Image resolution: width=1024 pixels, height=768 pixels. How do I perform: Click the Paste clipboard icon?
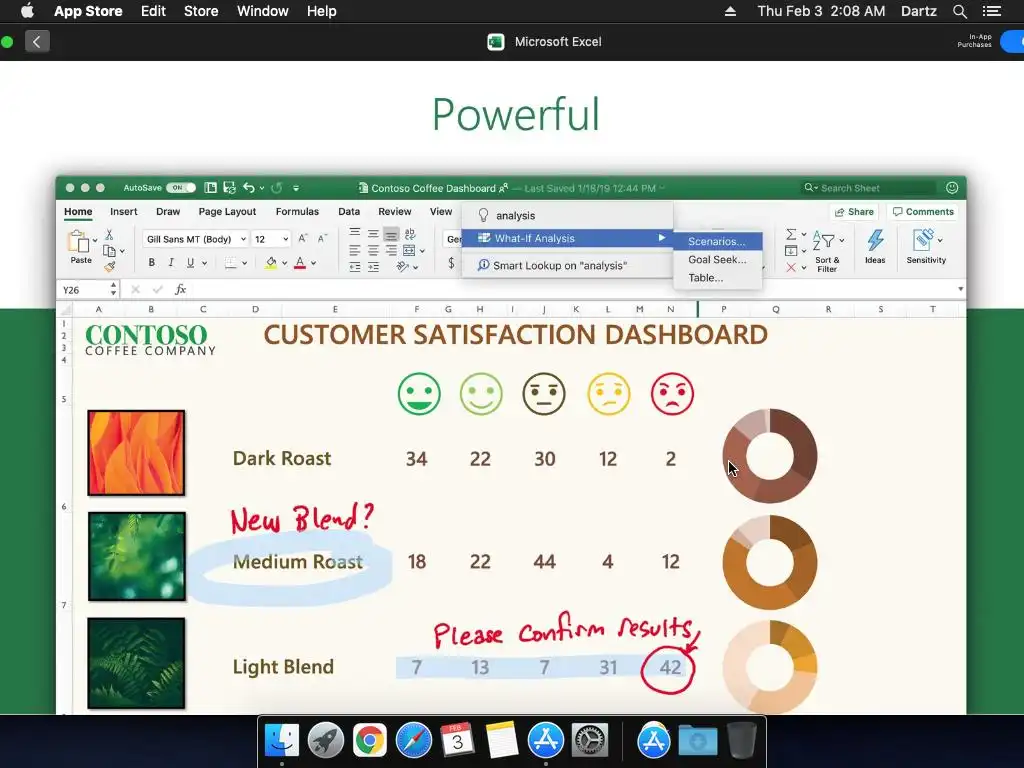click(79, 242)
